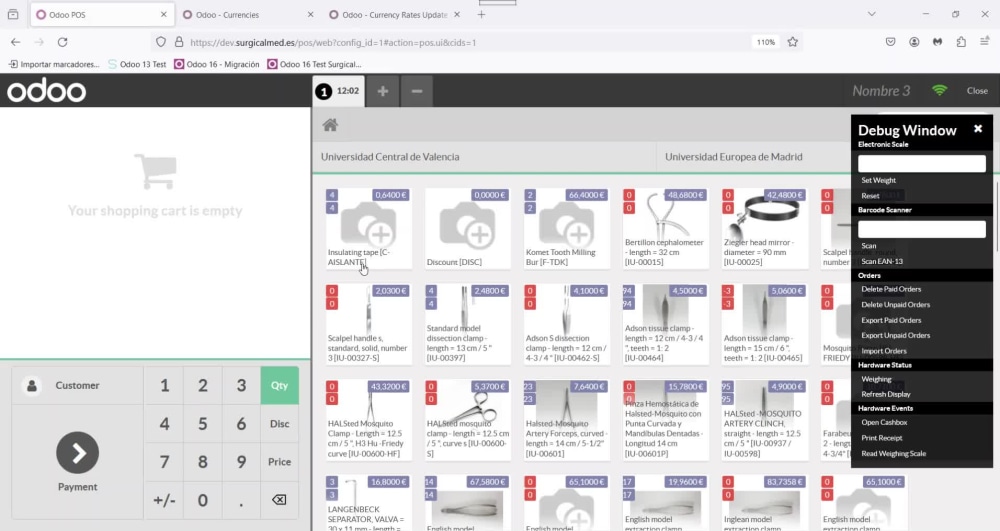The width and height of the screenshot is (1000, 531).
Task: Tap the decimal point numpad key
Action: pos(241,500)
